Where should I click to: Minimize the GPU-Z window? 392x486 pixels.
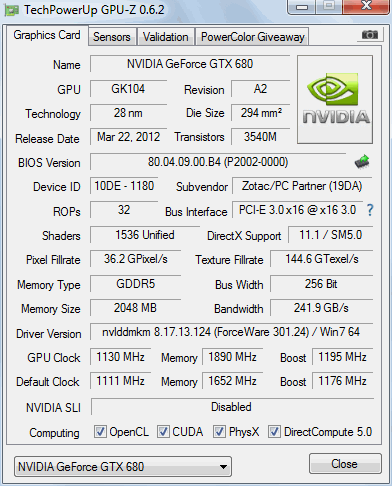(x=302, y=7)
